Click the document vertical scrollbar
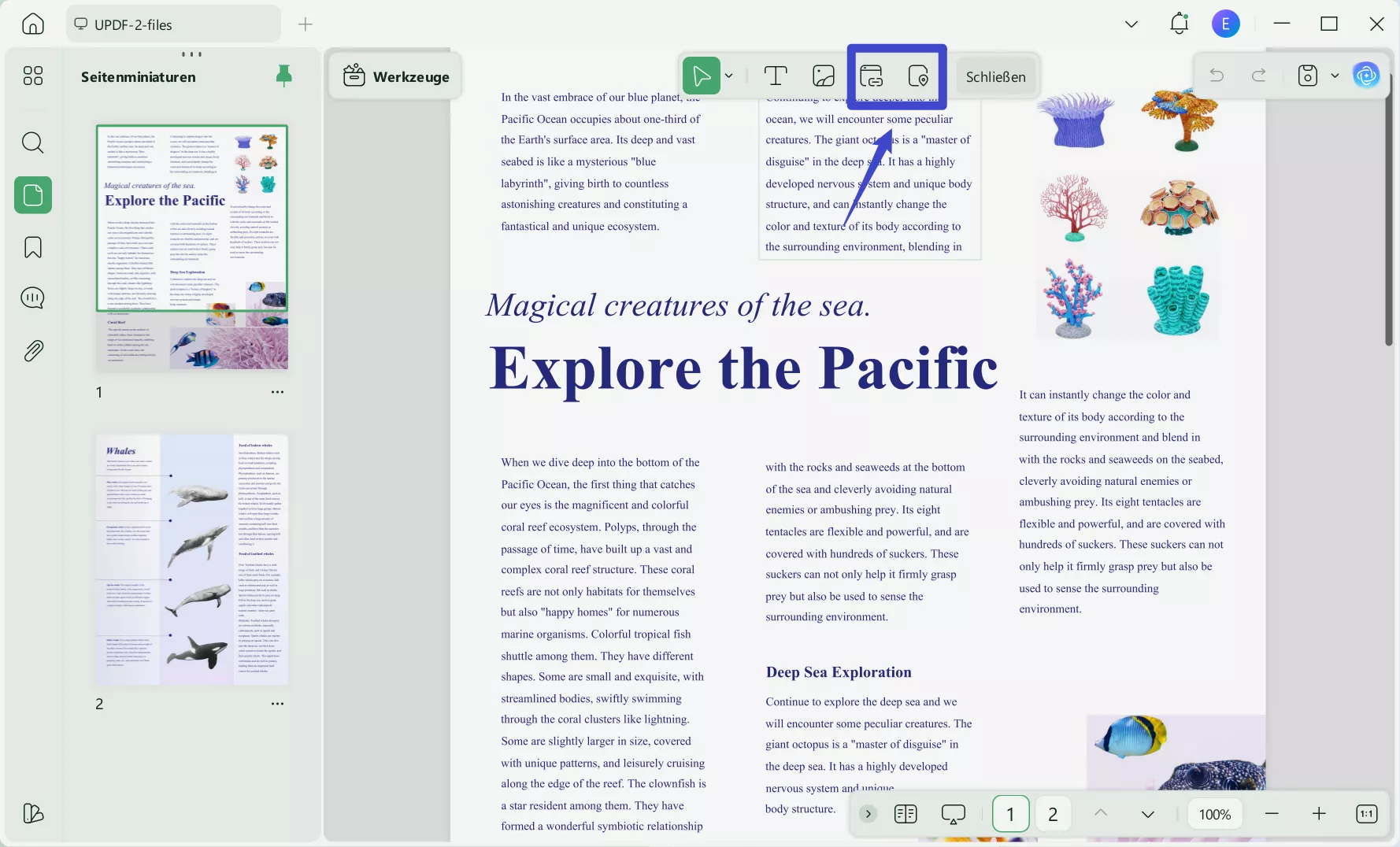The height and width of the screenshot is (847, 1400). coord(1389,211)
